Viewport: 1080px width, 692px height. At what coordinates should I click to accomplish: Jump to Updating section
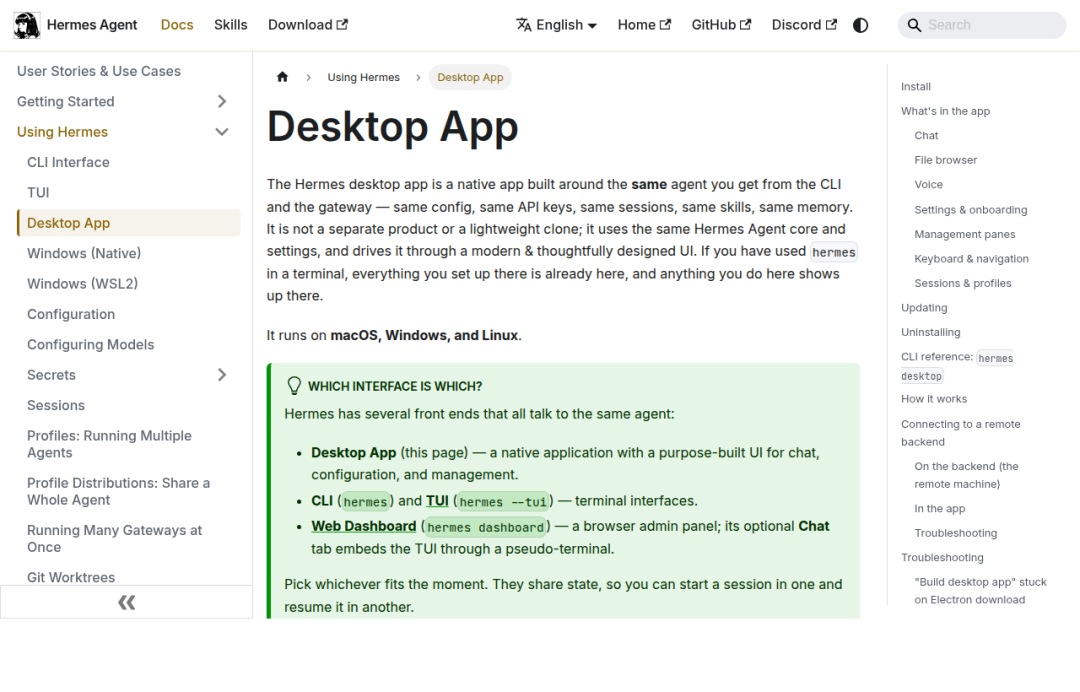(x=924, y=308)
